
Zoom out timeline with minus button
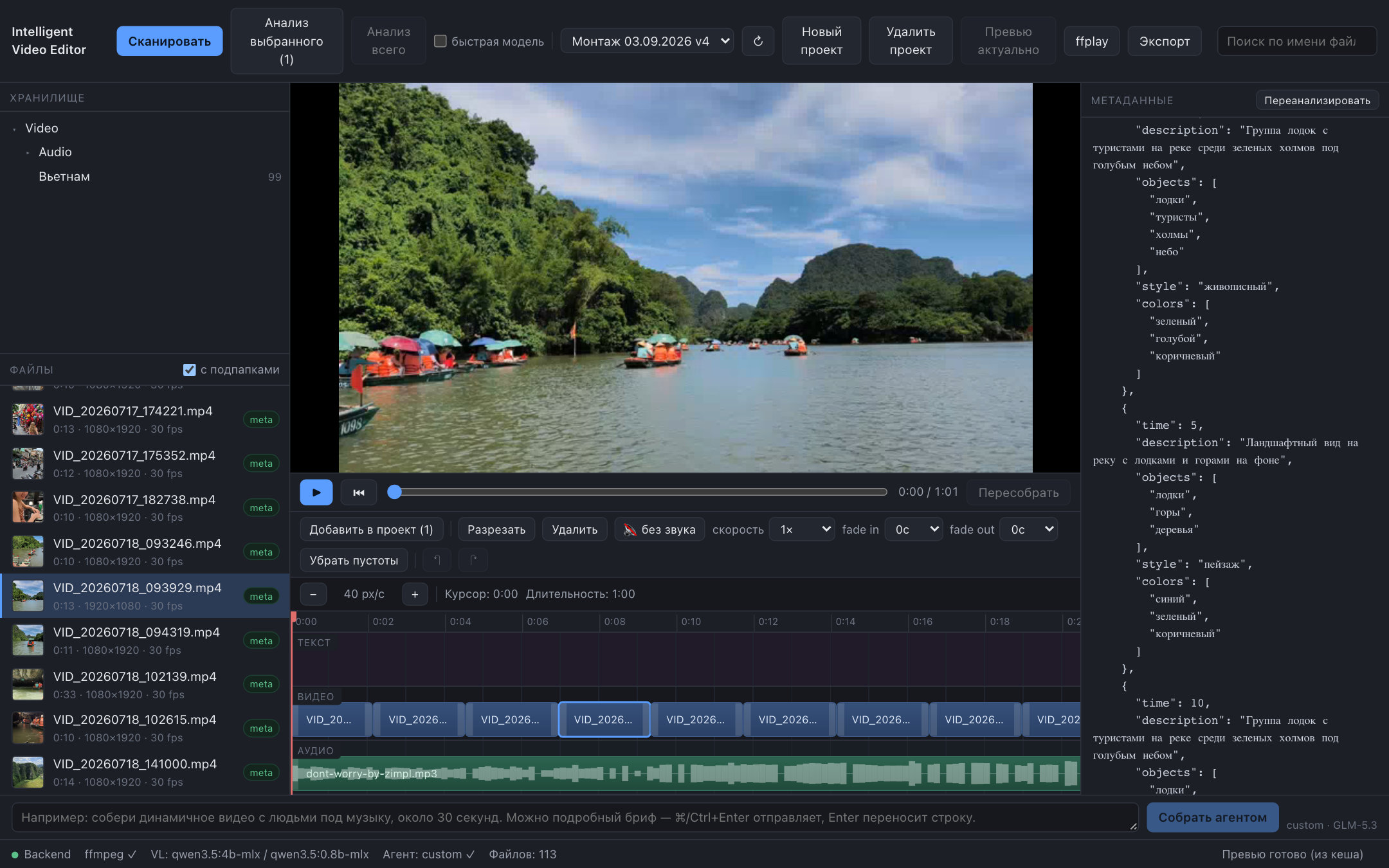[x=313, y=594]
